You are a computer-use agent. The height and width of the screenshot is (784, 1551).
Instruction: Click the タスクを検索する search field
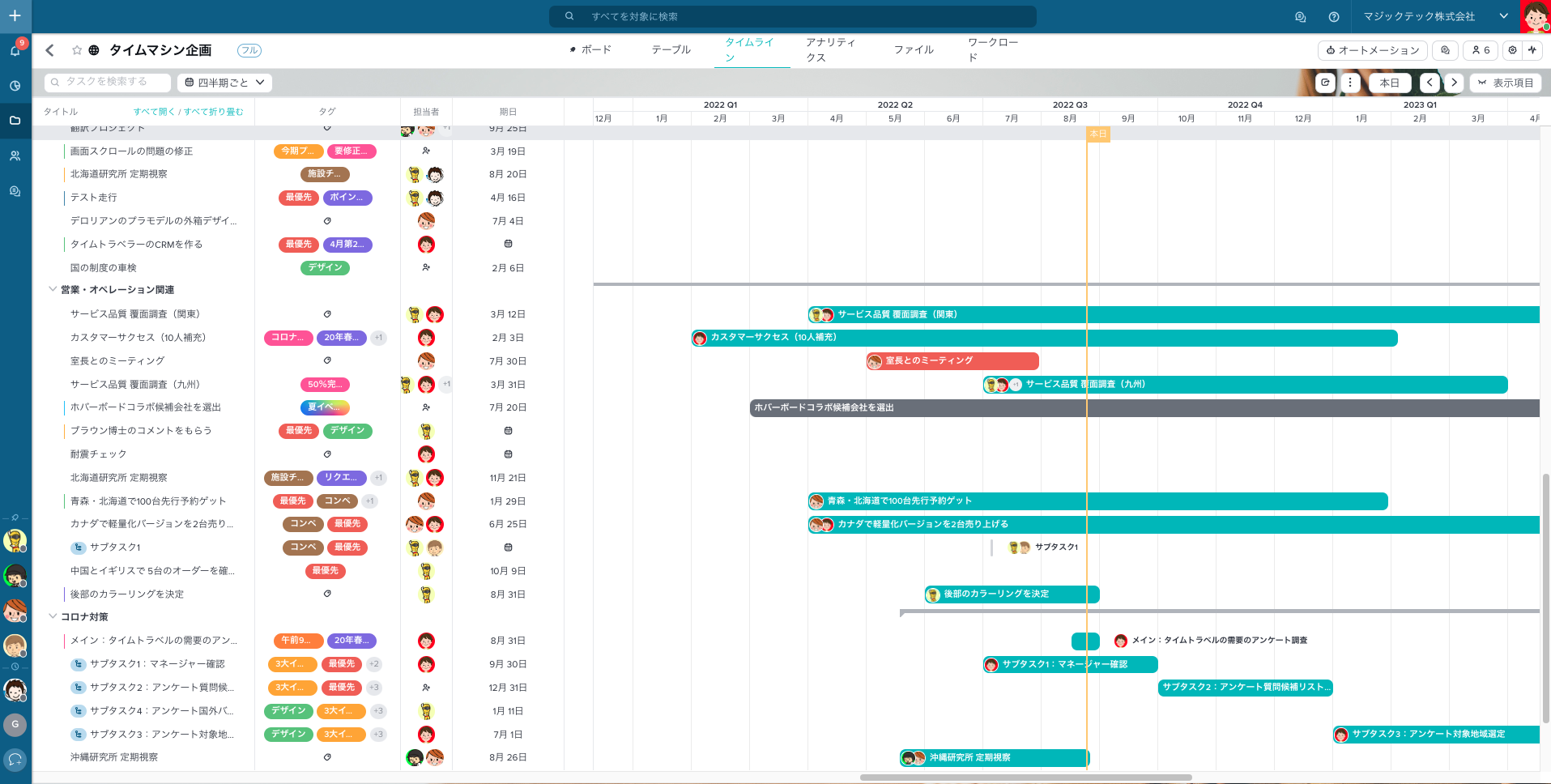(109, 83)
